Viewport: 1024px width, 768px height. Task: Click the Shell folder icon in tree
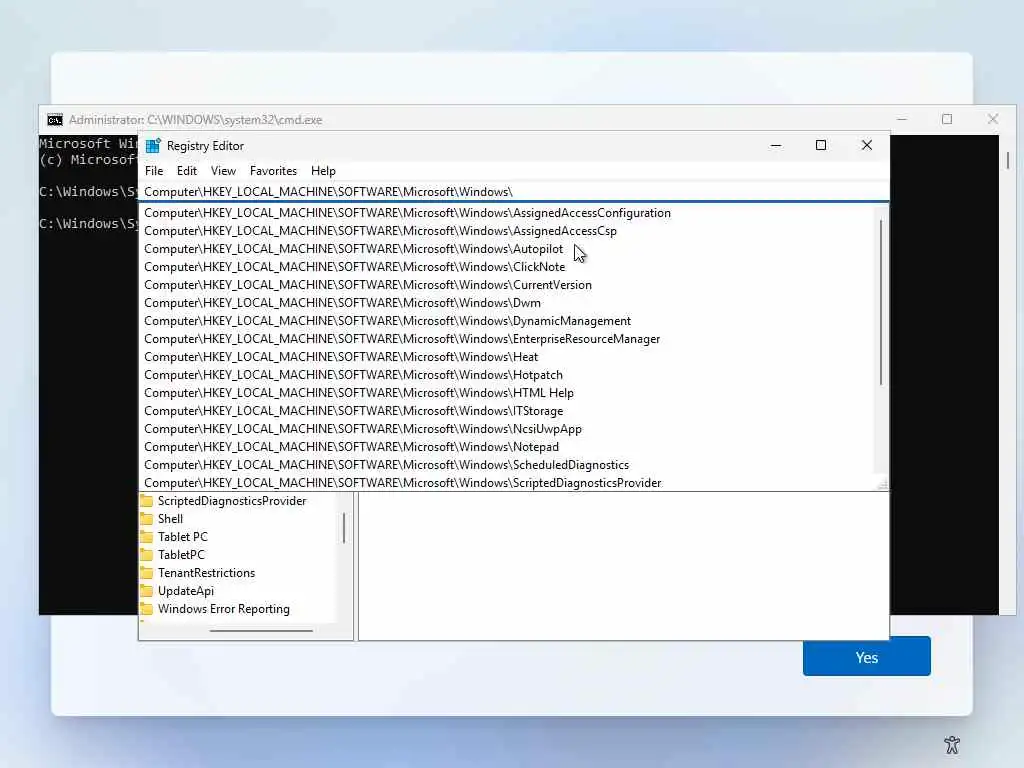tap(147, 519)
